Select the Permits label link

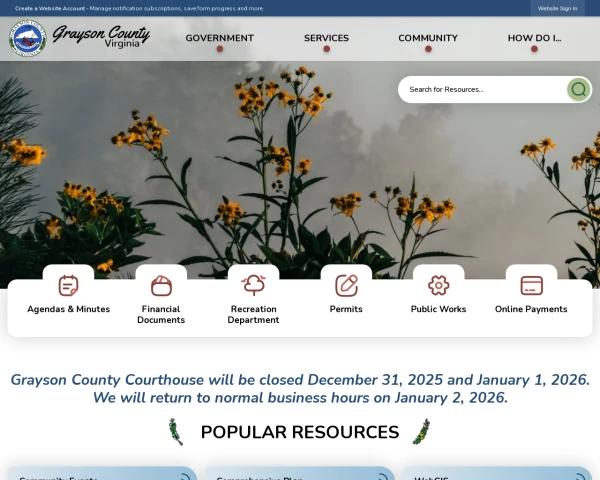point(346,309)
